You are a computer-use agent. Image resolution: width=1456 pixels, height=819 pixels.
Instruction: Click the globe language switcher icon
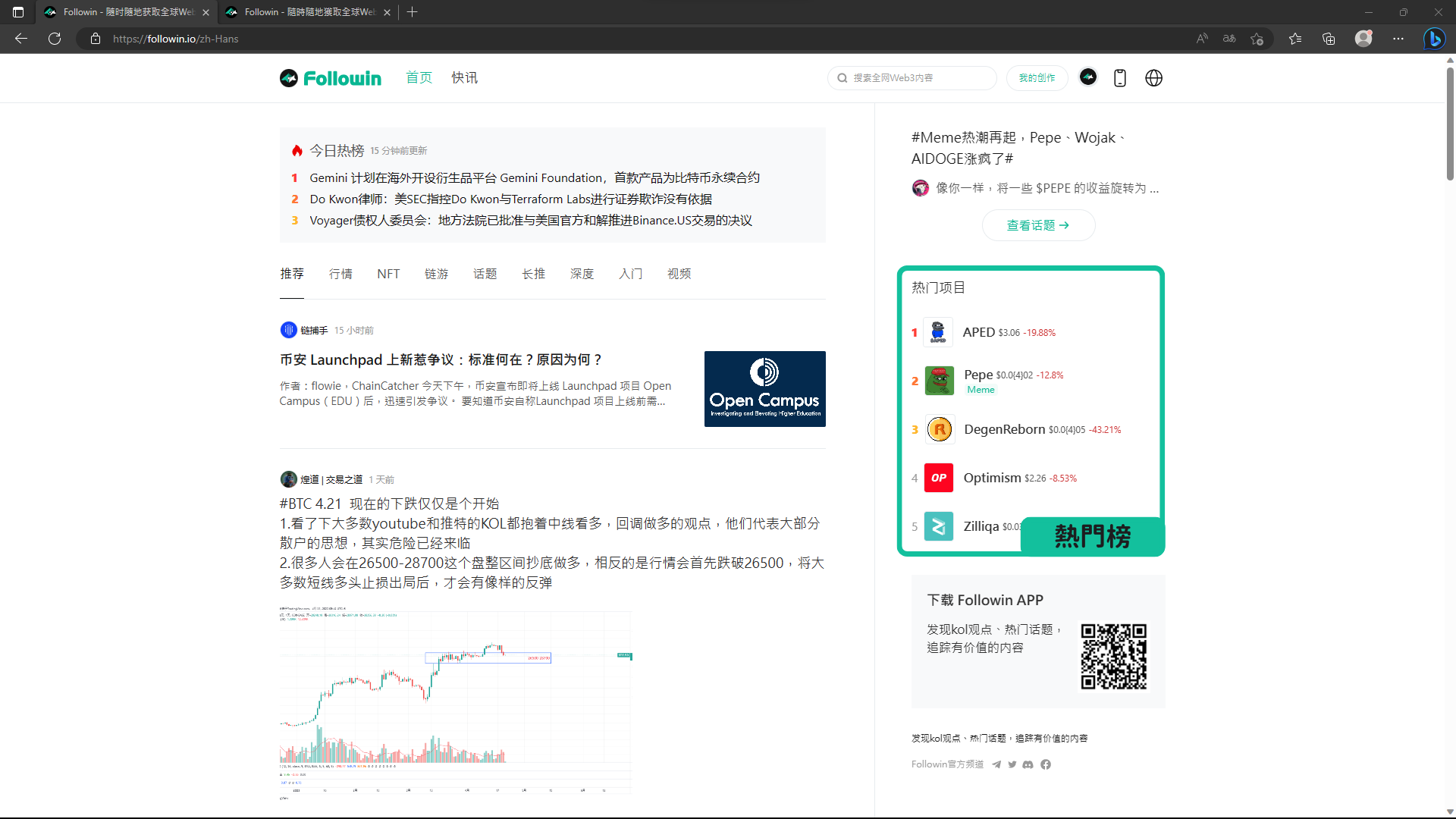1153,78
